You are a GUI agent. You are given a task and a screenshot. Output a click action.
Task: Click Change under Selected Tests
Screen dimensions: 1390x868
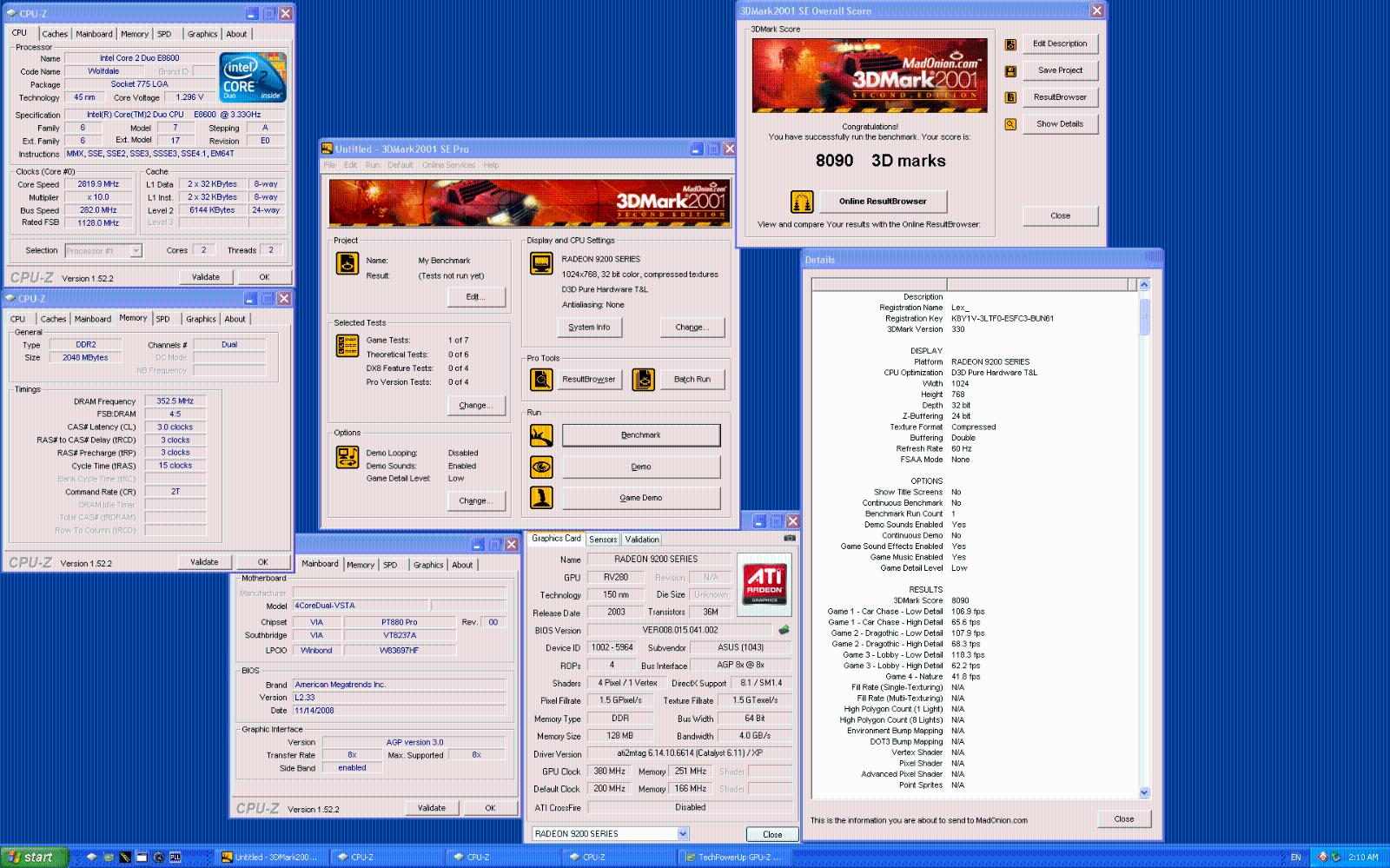475,406
